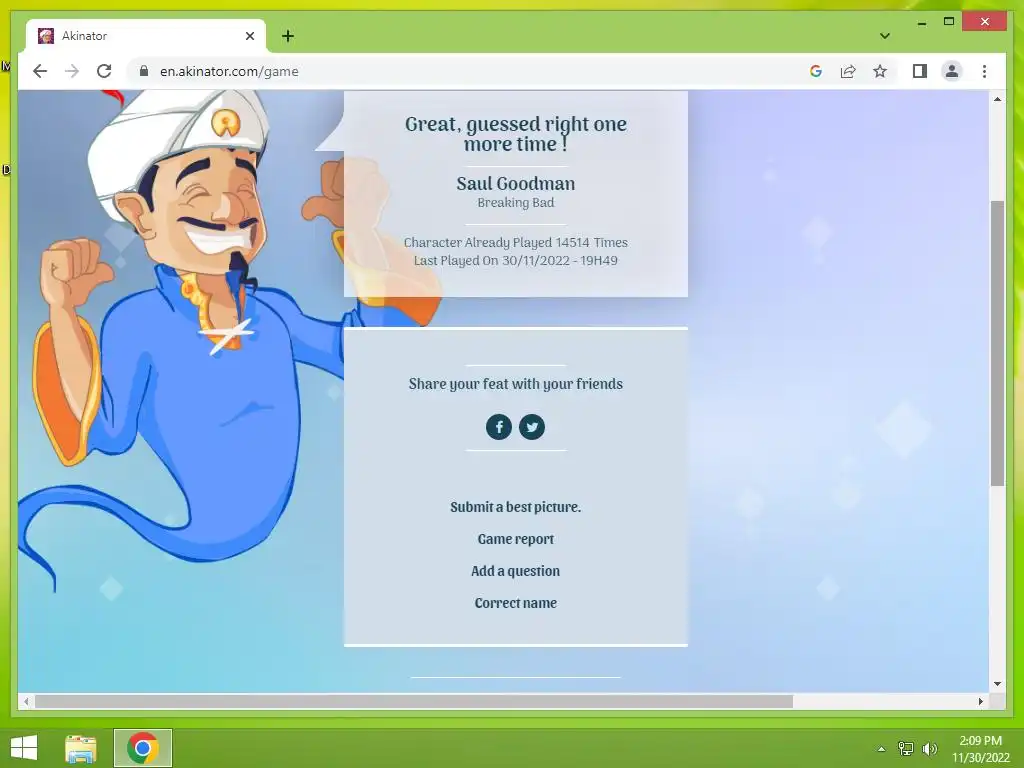Open a new browser tab
This screenshot has width=1024, height=768.
coord(288,36)
